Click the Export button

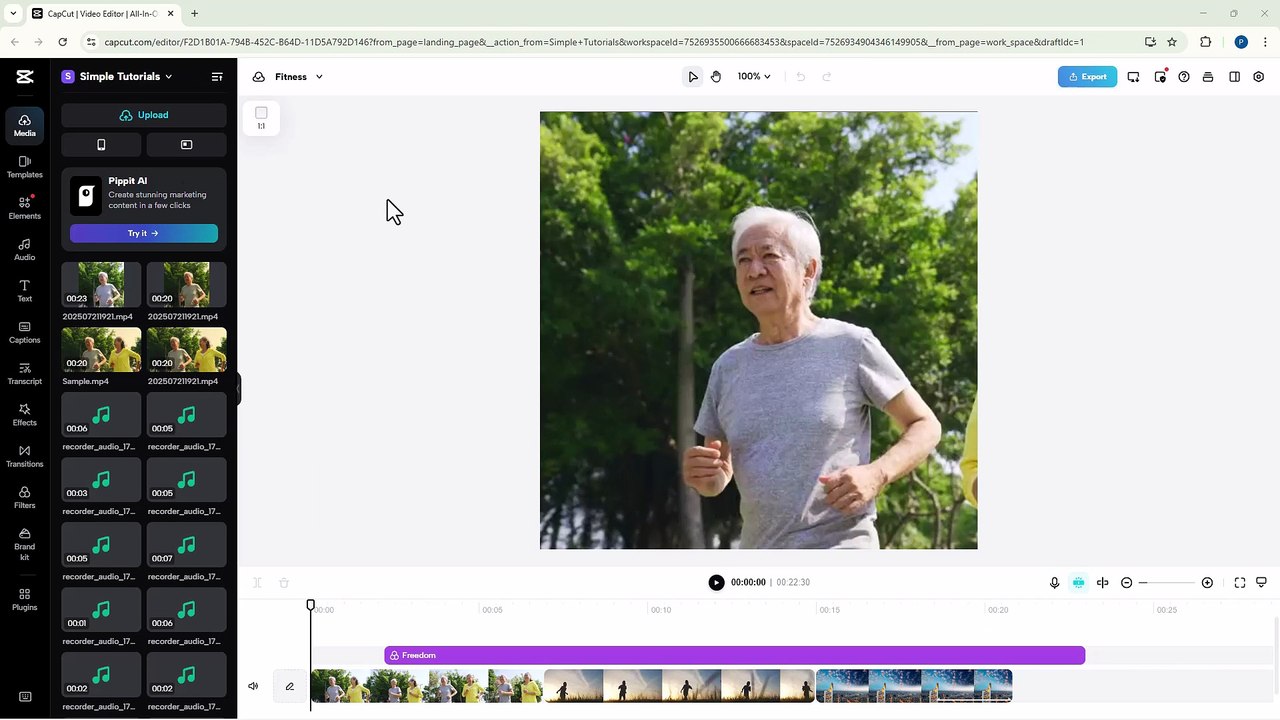[1087, 76]
